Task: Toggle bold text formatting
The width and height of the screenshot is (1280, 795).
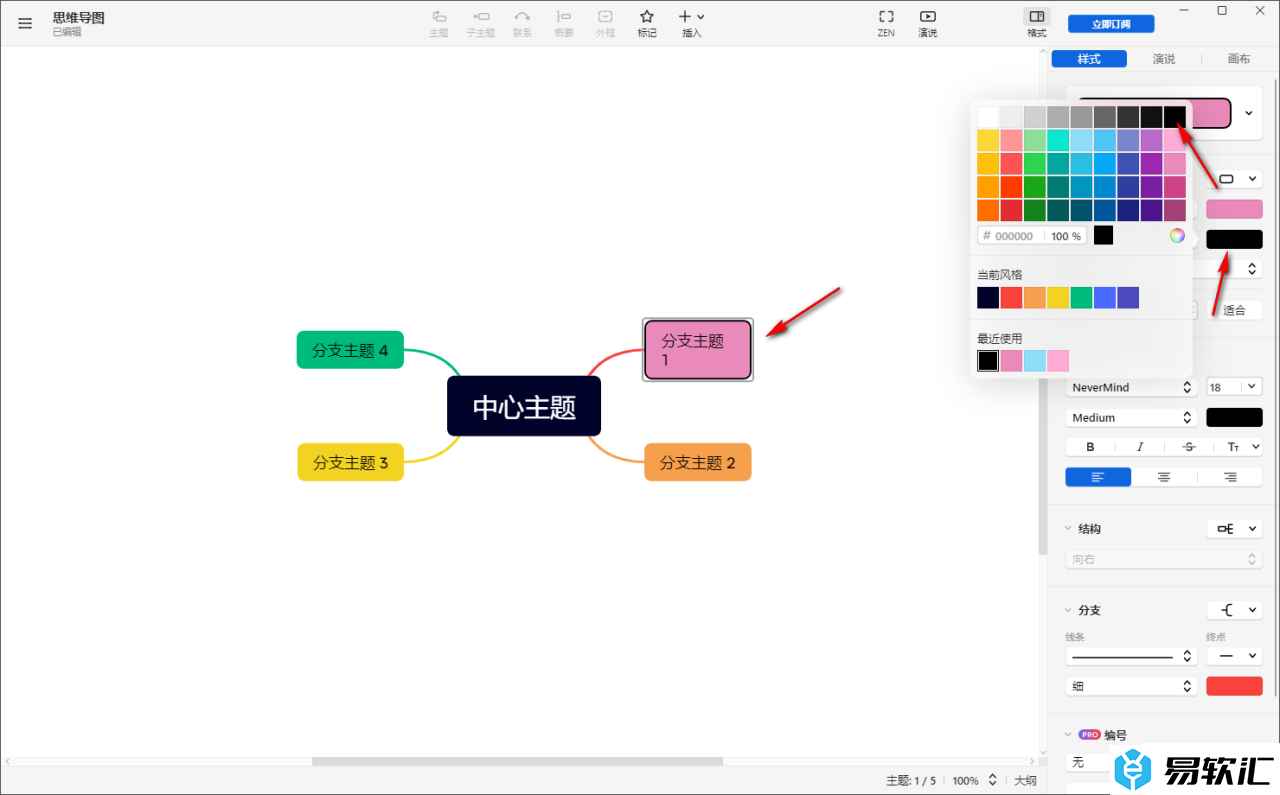Action: click(x=1090, y=447)
